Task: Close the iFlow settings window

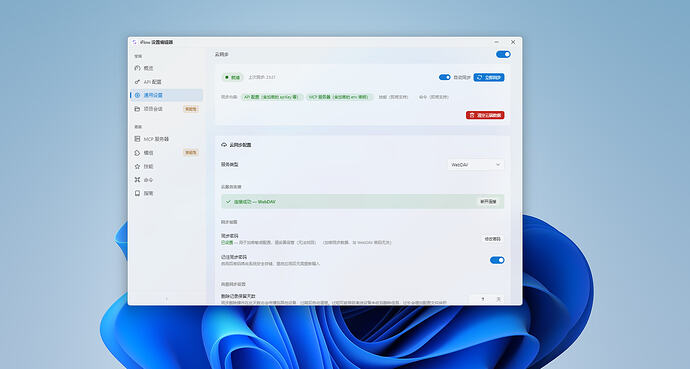Action: [x=513, y=42]
